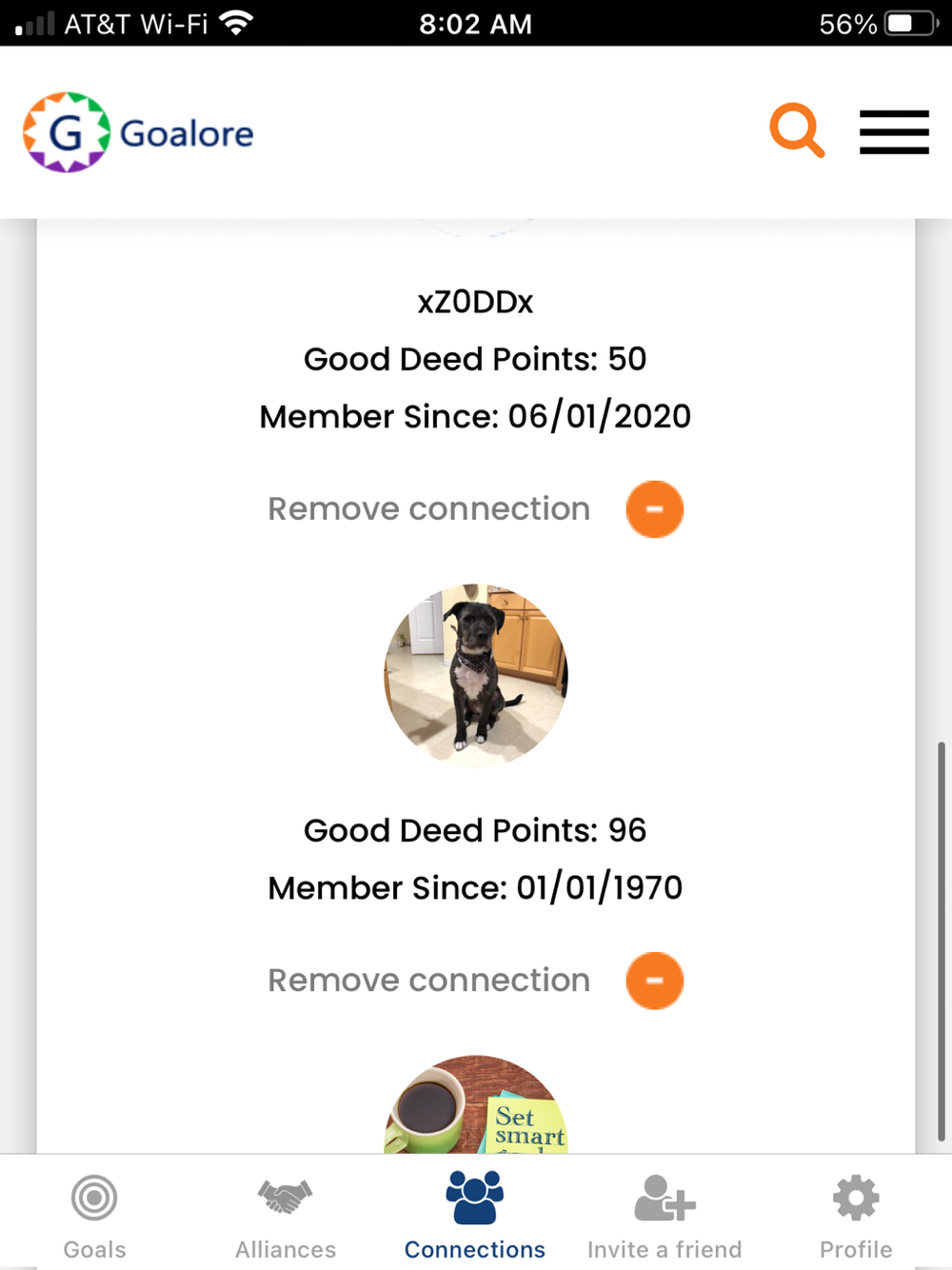Click Remove connection text for xZ0DDx
This screenshot has width=952, height=1270.
point(429,508)
